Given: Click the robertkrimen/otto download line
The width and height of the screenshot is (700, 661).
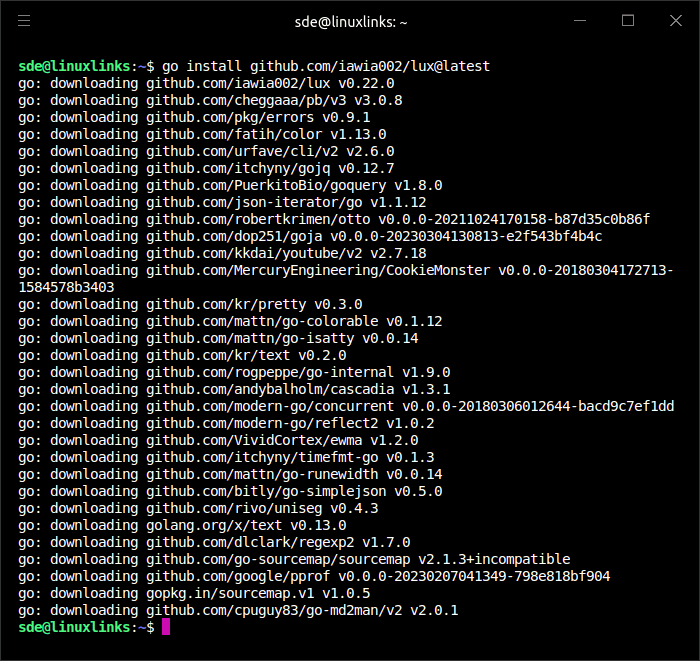Looking at the screenshot, I should point(334,219).
